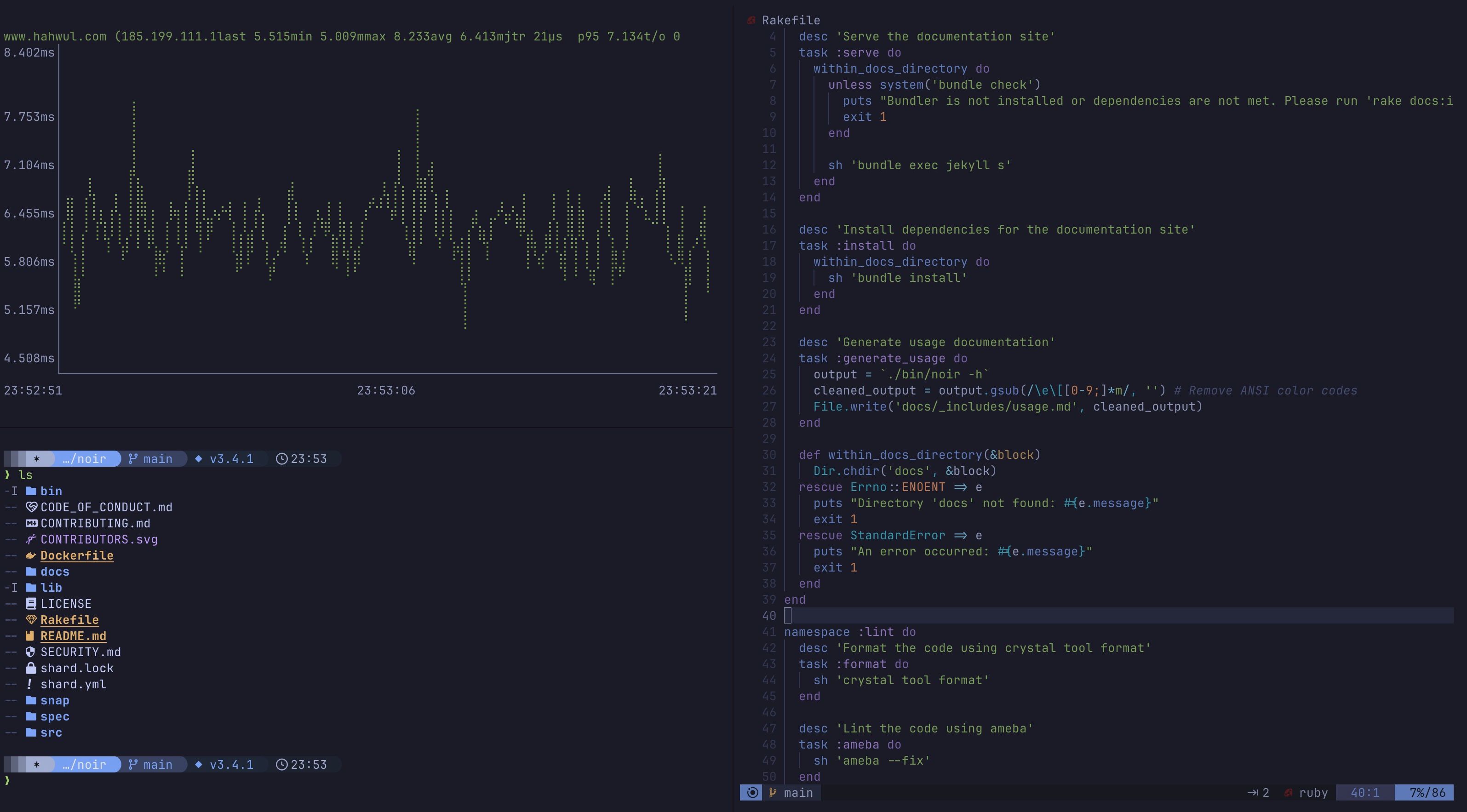Click the 23:52:51 time axis label

coord(33,391)
